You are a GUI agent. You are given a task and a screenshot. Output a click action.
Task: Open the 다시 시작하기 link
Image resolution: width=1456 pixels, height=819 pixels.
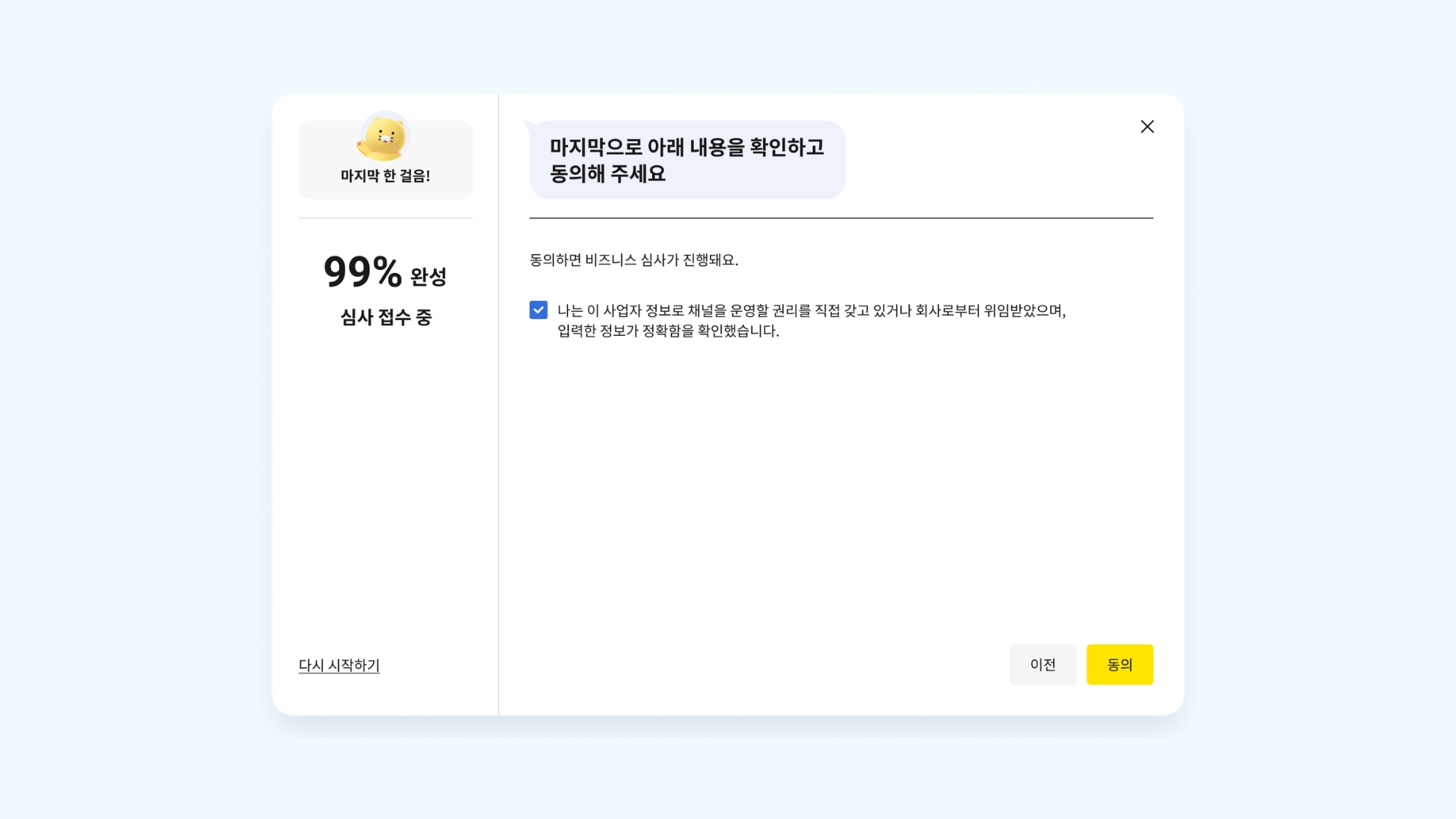(x=339, y=665)
